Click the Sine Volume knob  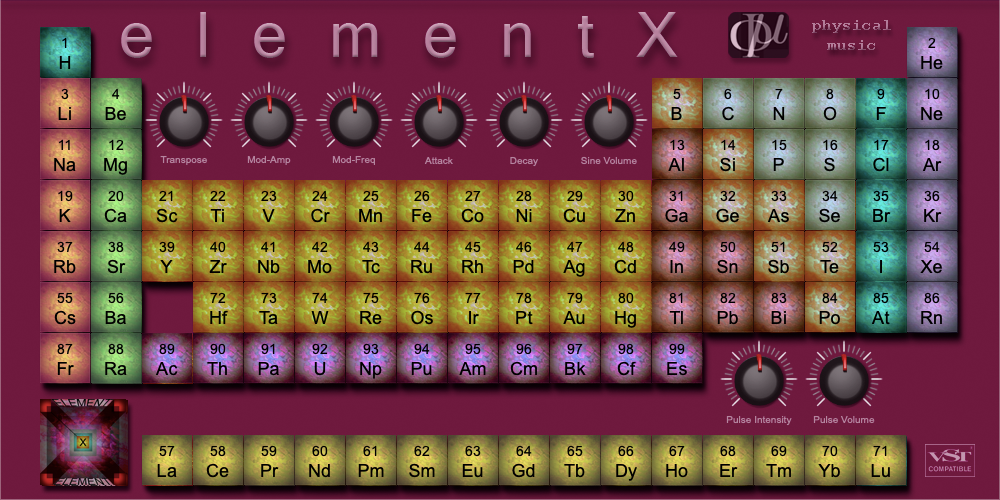[609, 120]
